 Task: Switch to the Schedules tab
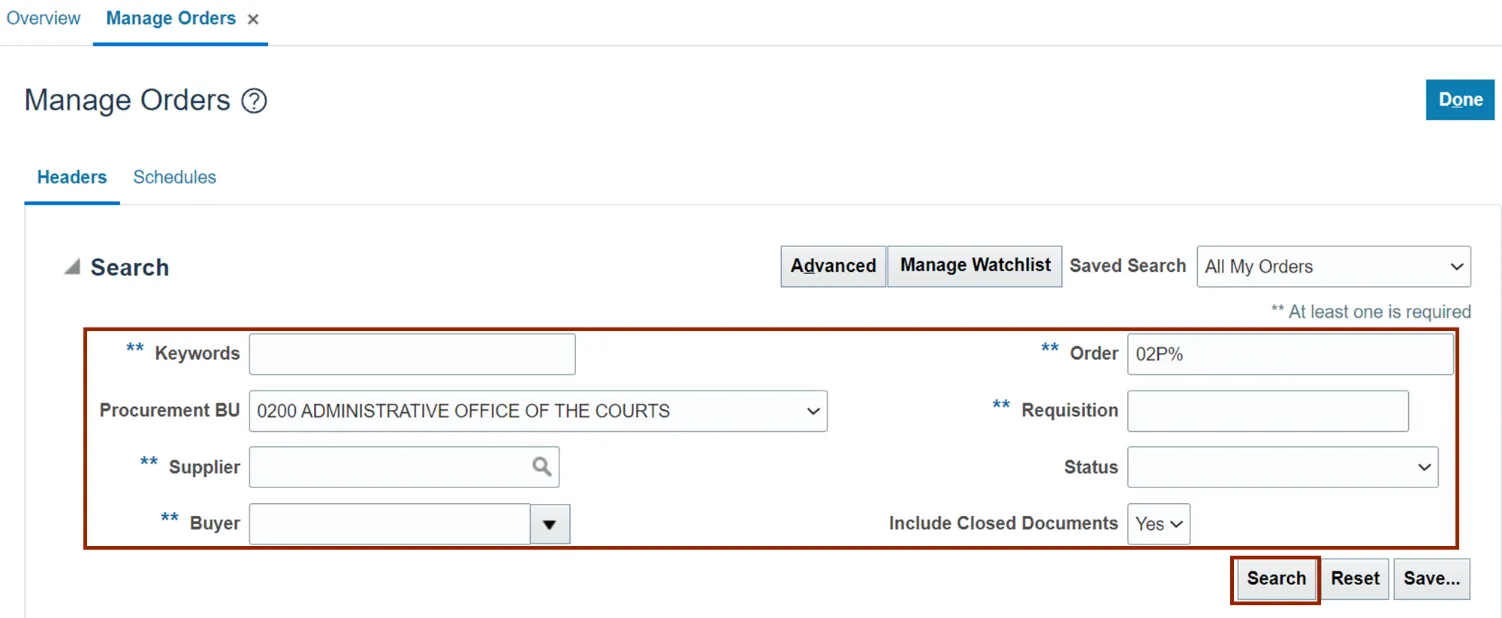click(x=174, y=177)
